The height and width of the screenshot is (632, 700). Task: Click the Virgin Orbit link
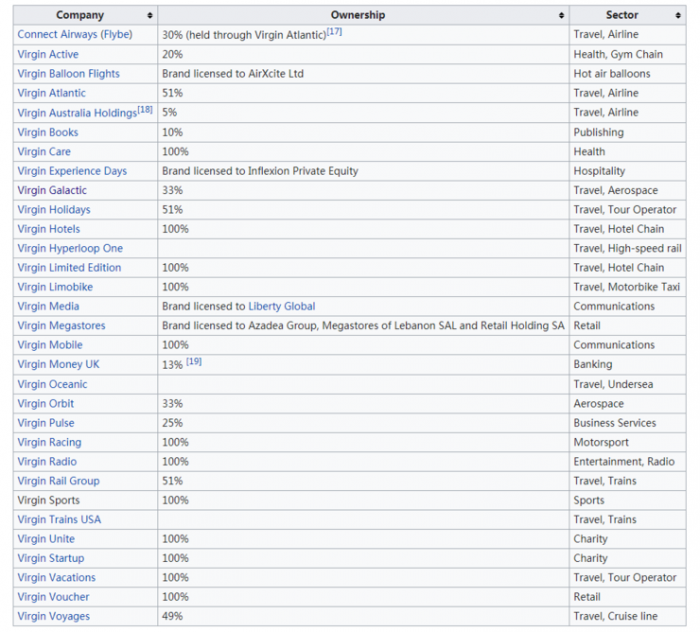point(45,404)
